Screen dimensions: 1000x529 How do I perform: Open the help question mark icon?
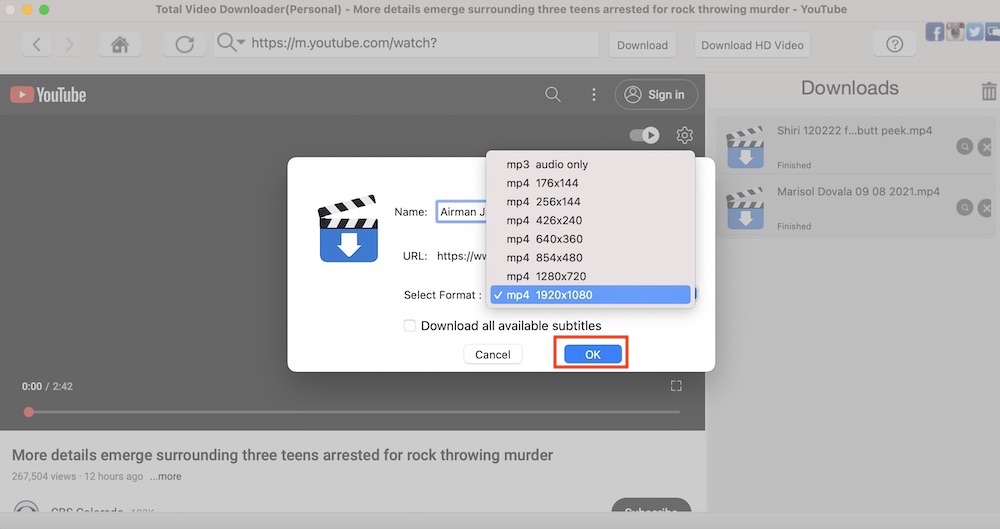894,44
